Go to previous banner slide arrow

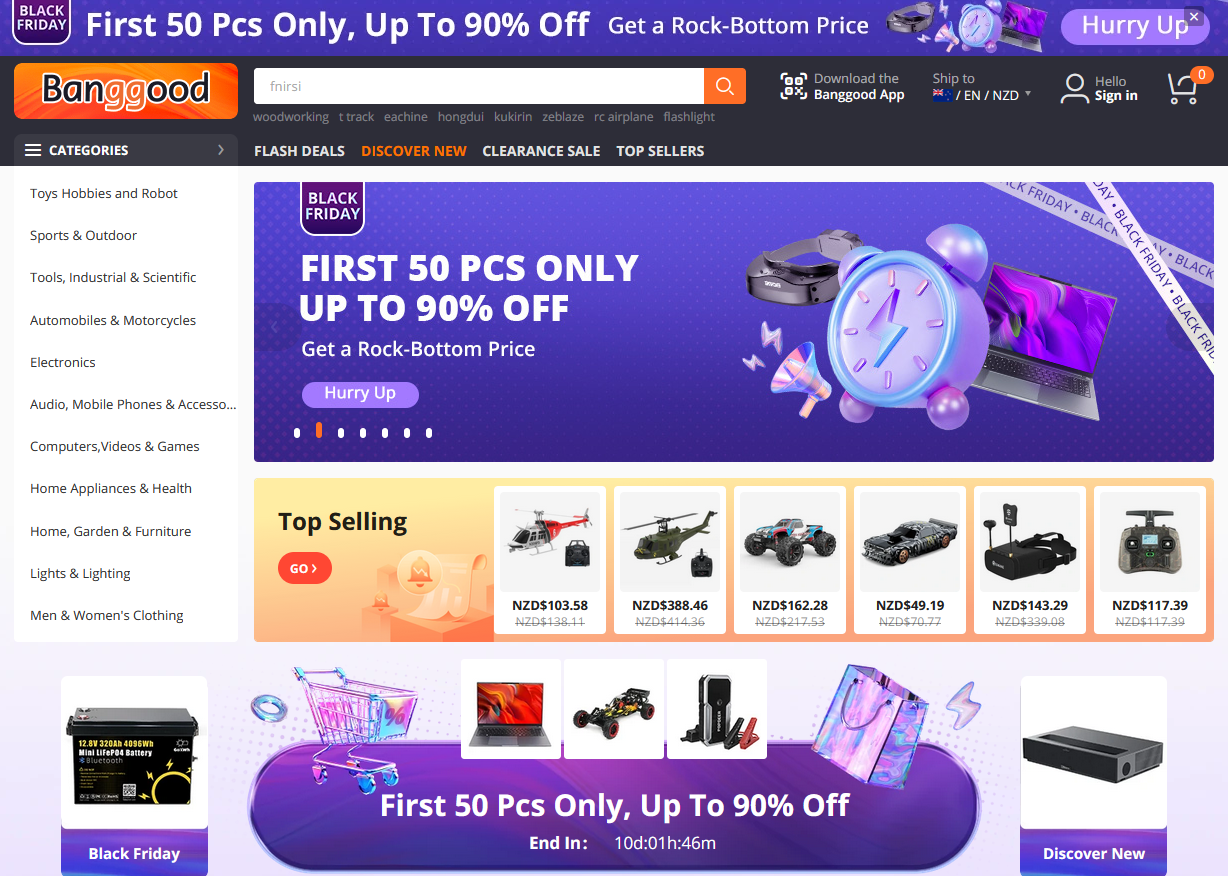click(x=275, y=327)
